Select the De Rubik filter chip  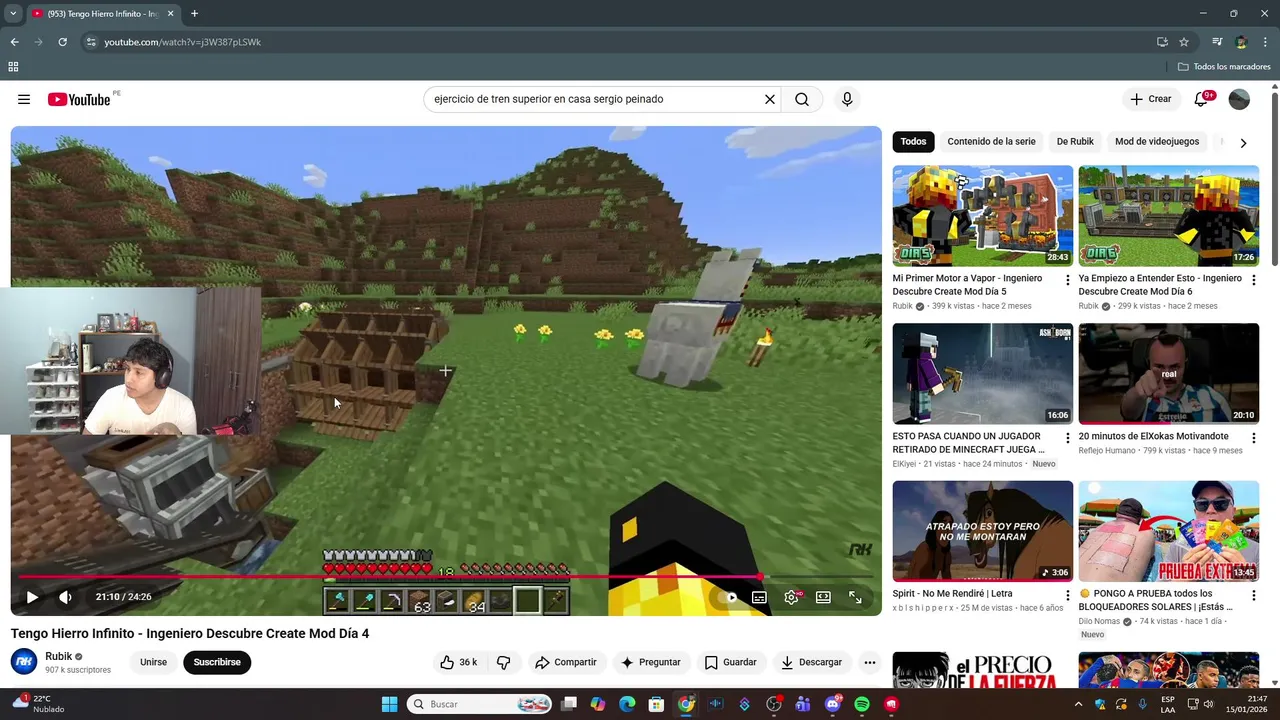(x=1075, y=142)
